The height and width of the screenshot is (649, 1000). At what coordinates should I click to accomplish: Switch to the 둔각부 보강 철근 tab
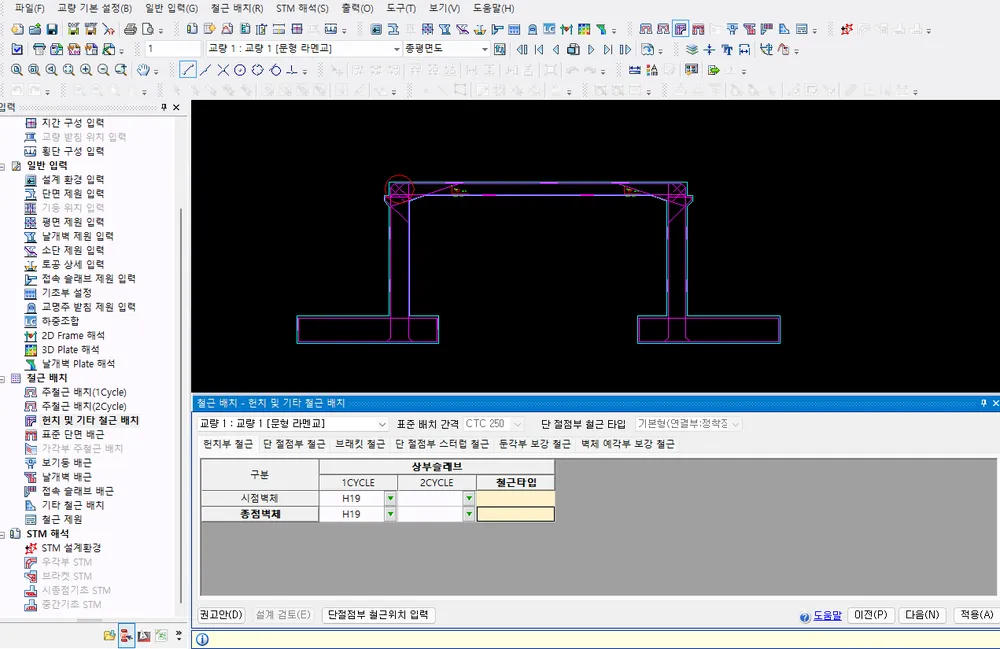(x=534, y=444)
